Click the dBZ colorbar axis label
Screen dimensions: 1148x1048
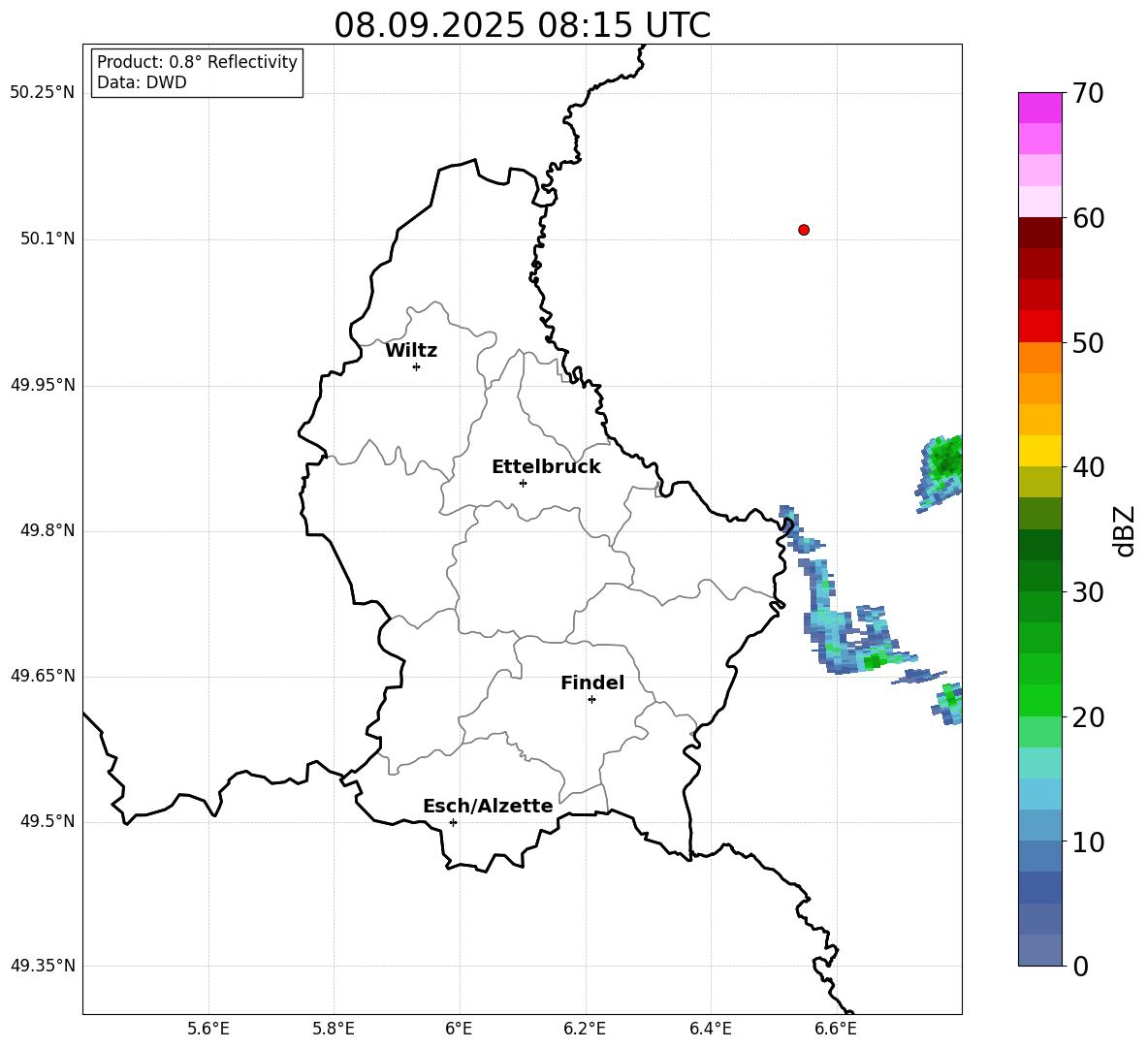1126,530
